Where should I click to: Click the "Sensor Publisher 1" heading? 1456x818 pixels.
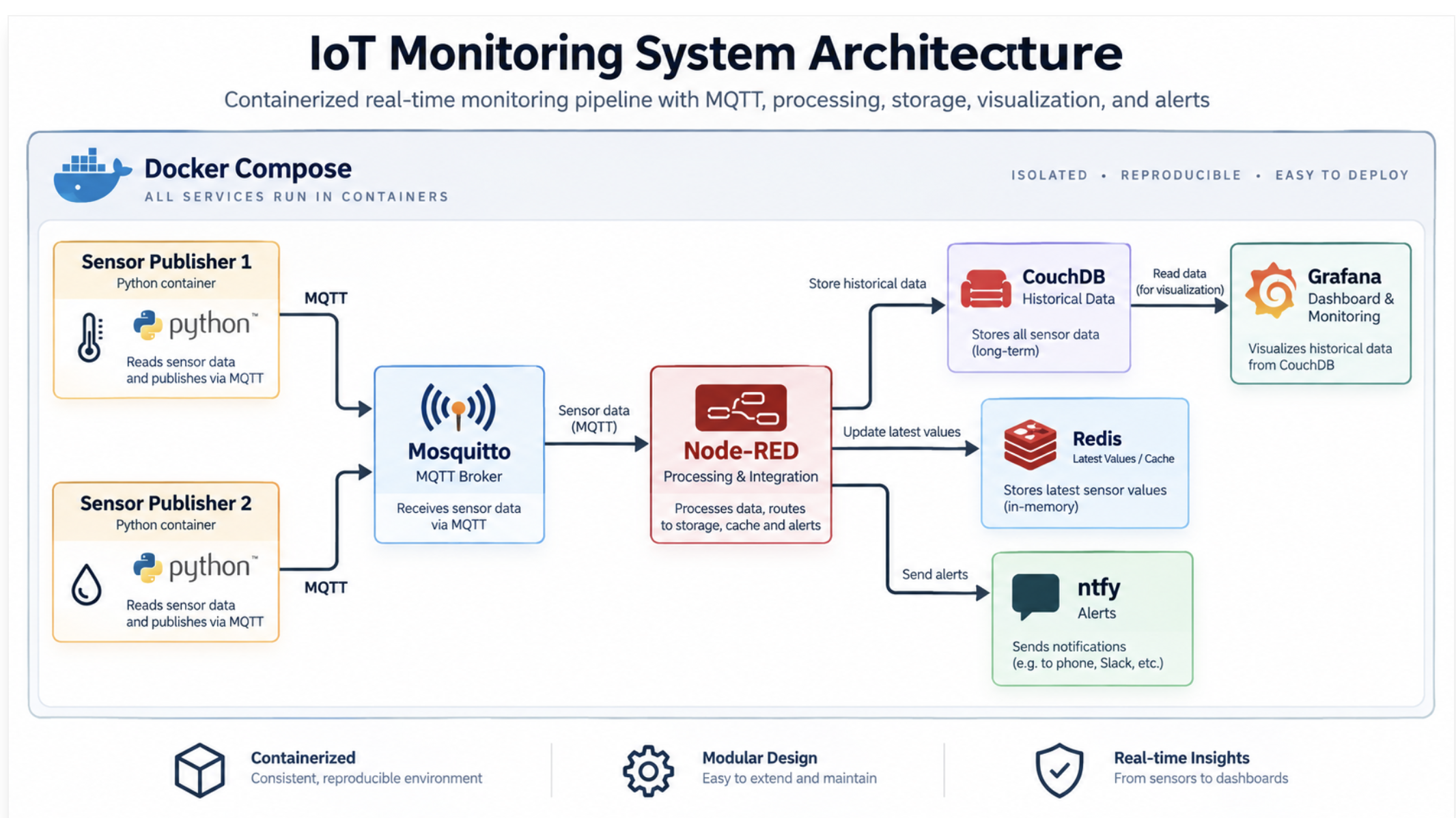pyautogui.click(x=166, y=262)
